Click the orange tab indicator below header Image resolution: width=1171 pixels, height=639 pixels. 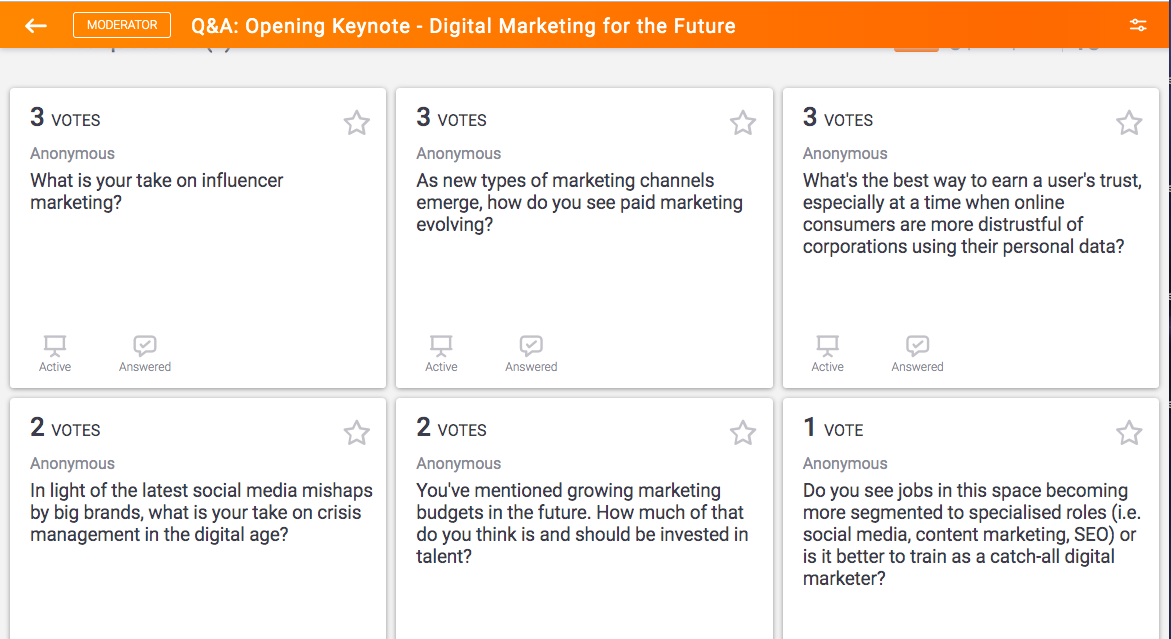(916, 49)
